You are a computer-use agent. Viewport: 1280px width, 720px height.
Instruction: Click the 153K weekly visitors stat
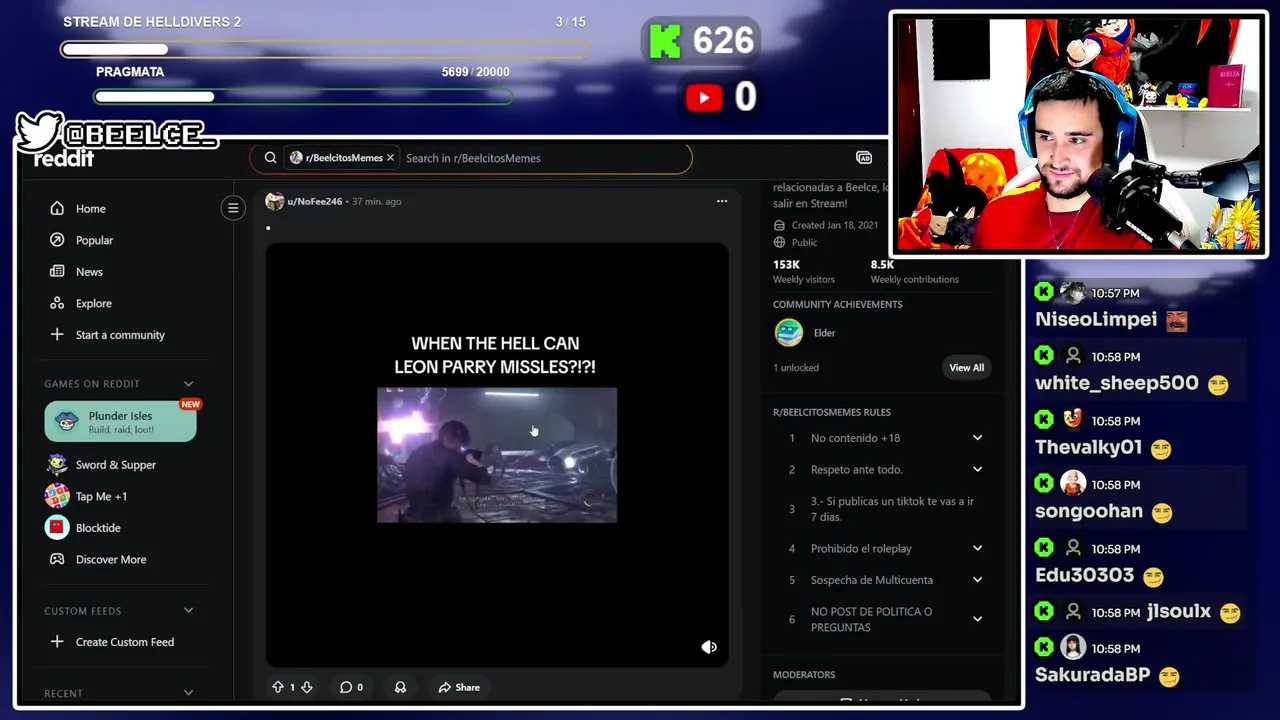point(803,271)
